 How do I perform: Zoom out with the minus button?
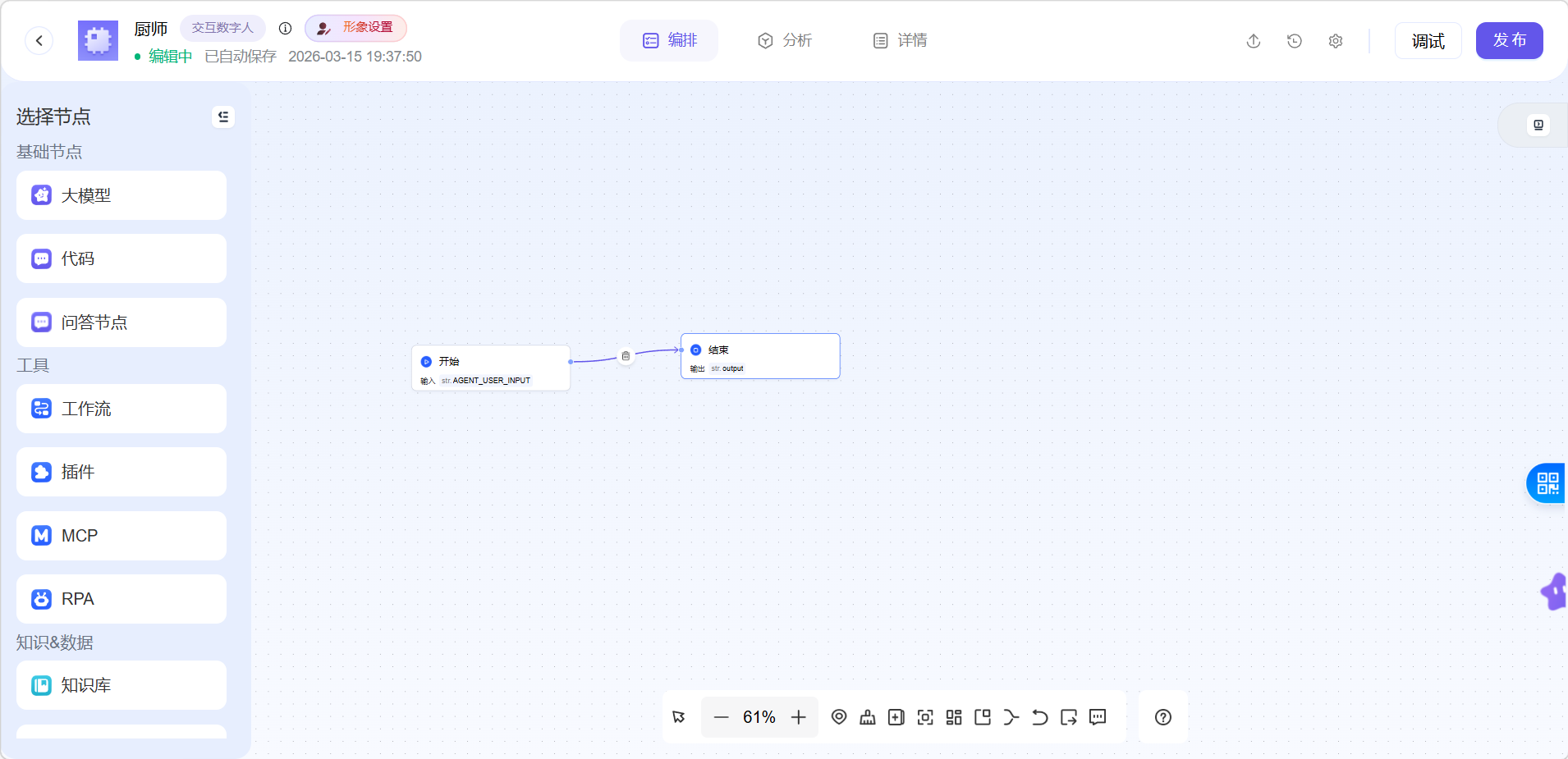pyautogui.click(x=721, y=717)
